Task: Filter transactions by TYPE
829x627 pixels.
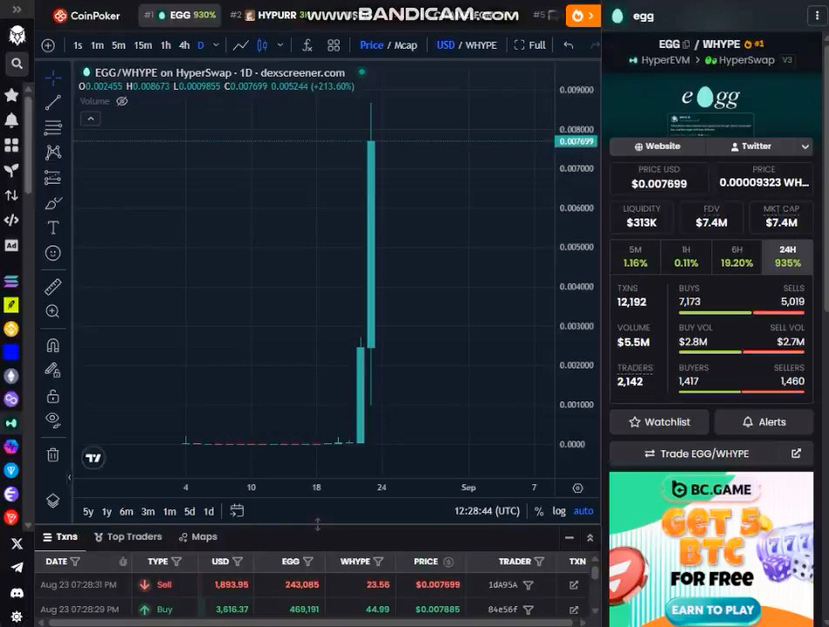Action: click(x=177, y=561)
